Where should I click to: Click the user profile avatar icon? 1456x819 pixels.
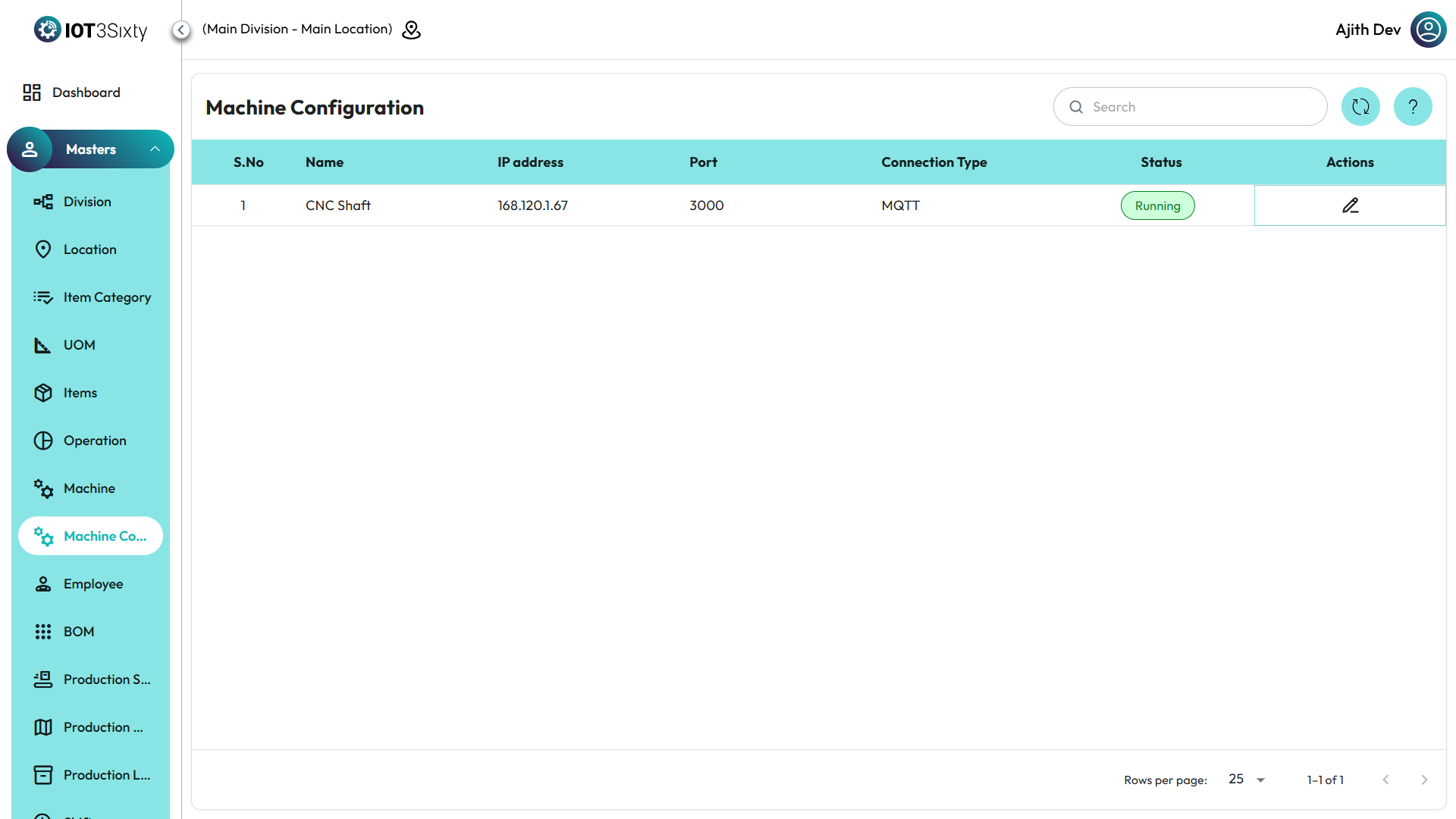pos(1428,30)
